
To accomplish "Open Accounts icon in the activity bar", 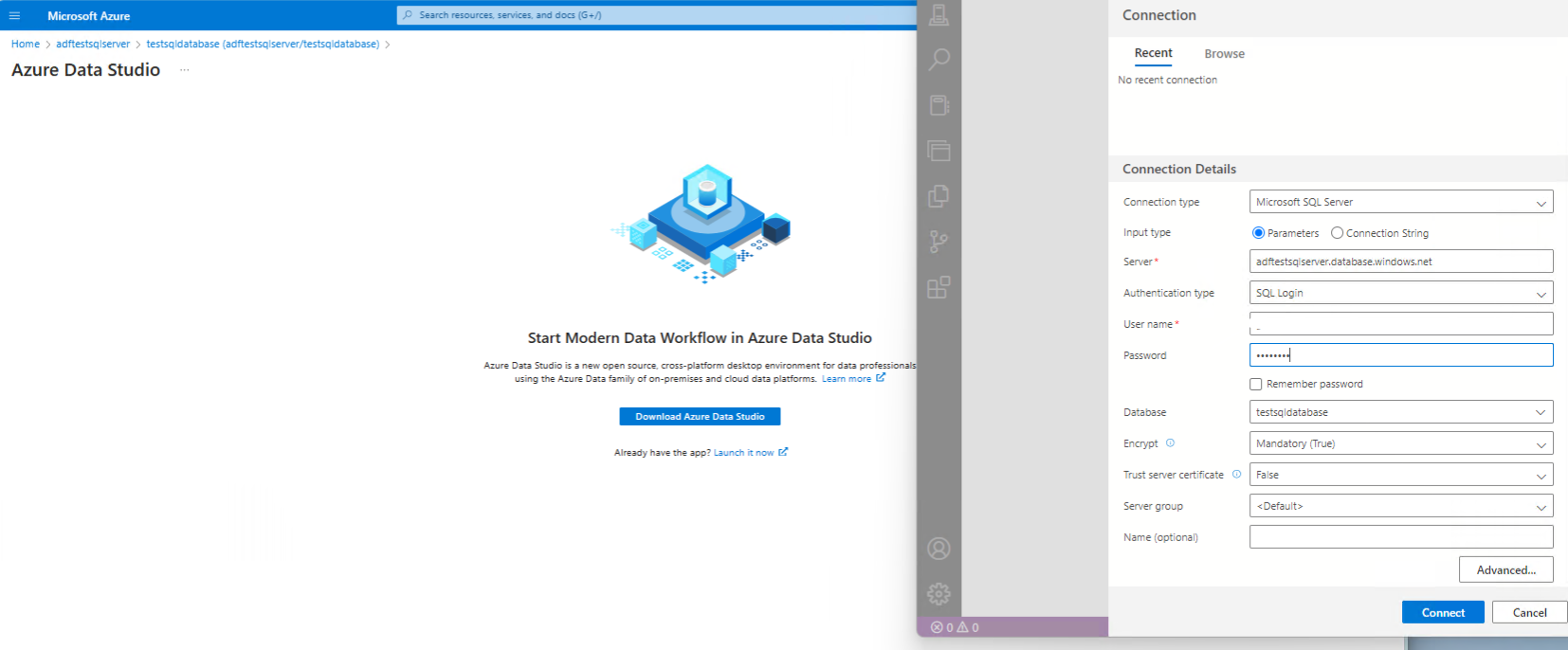I will coord(939,549).
